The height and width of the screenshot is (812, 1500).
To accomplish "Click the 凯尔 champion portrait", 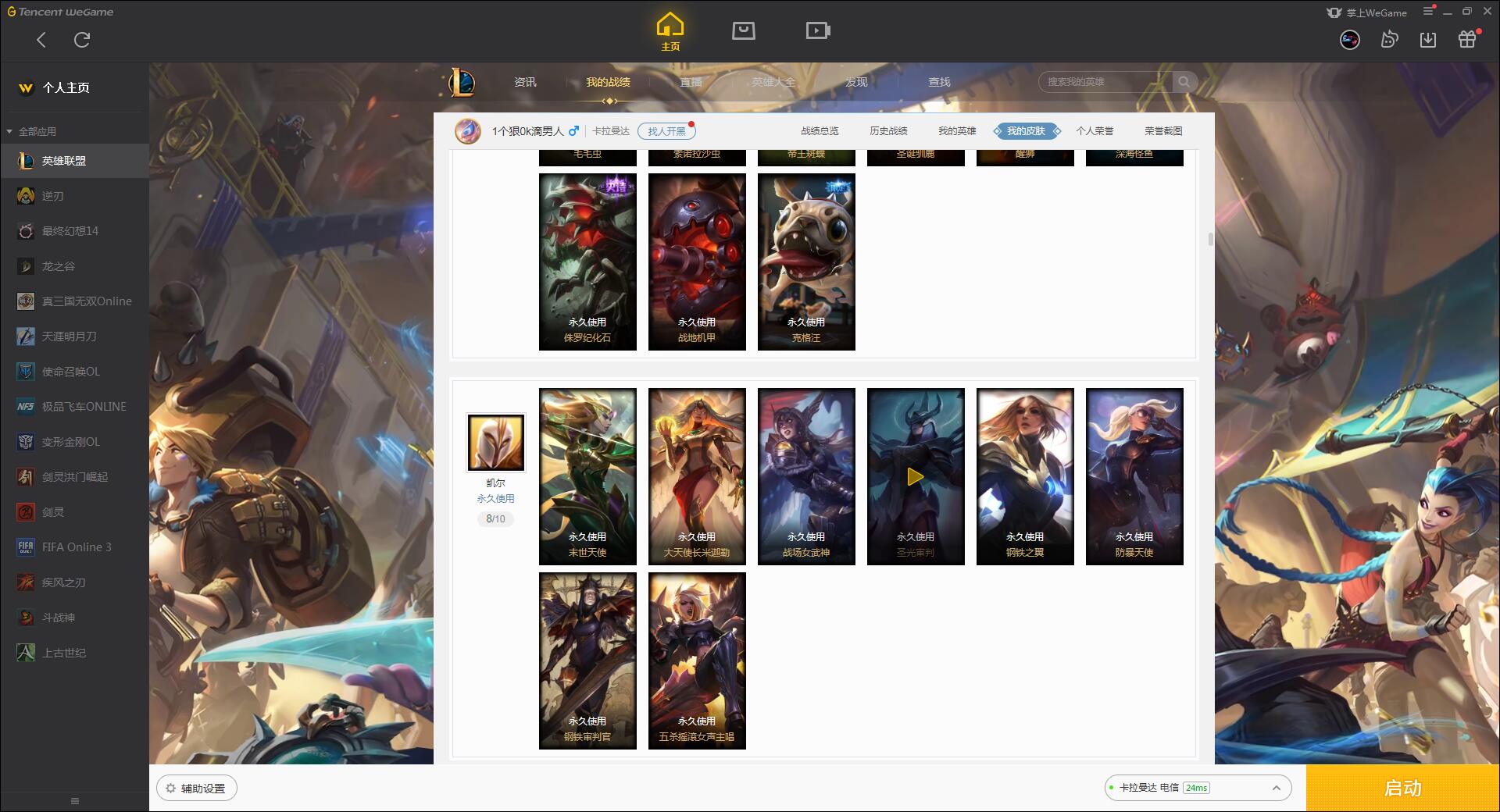I will tap(495, 443).
